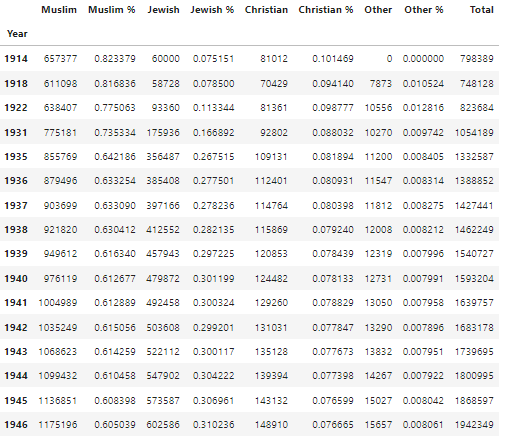510x444 pixels.
Task: Click Christian % value 0.080931
Action: pyautogui.click(x=333, y=181)
